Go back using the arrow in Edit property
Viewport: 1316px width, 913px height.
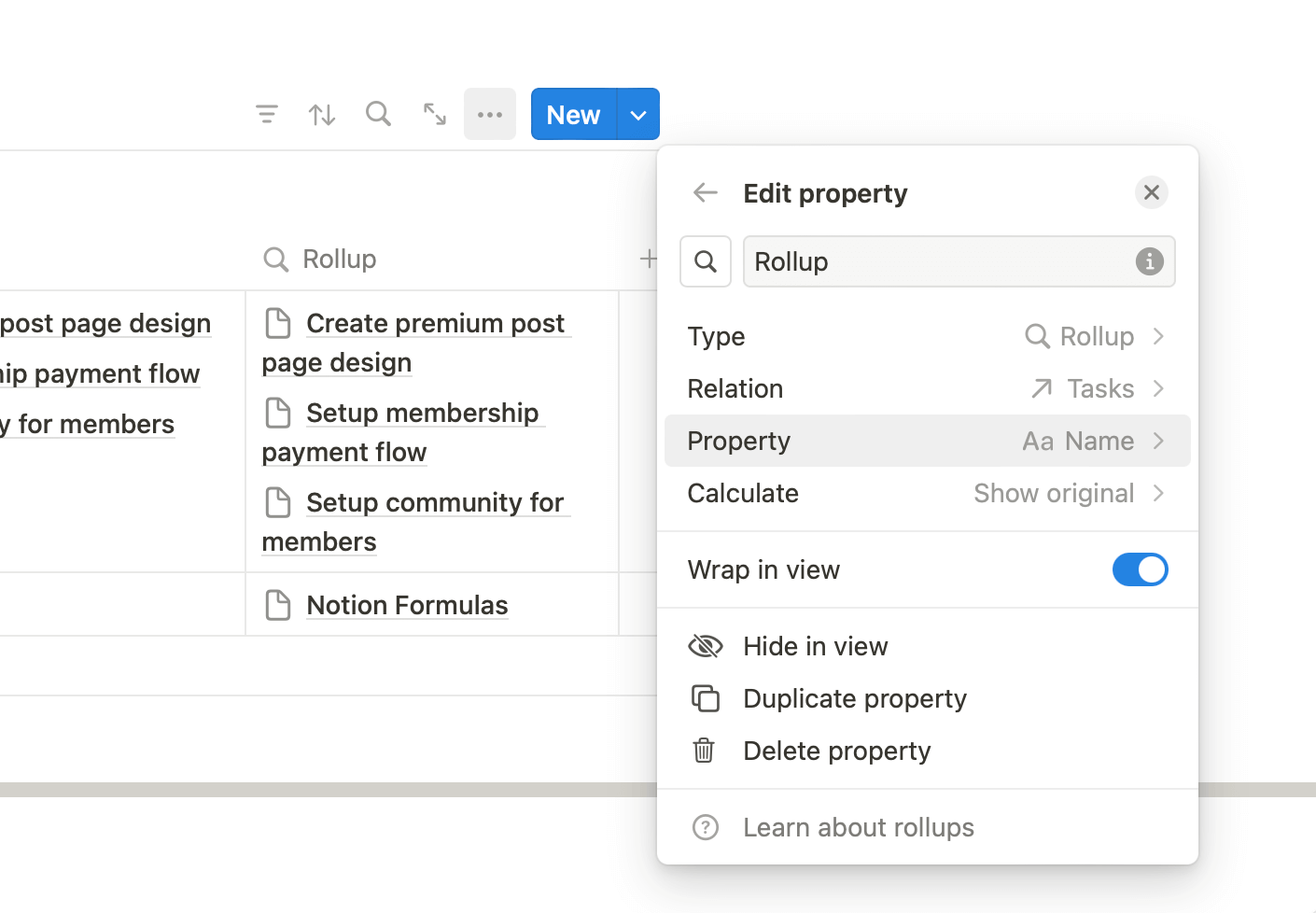(x=706, y=192)
